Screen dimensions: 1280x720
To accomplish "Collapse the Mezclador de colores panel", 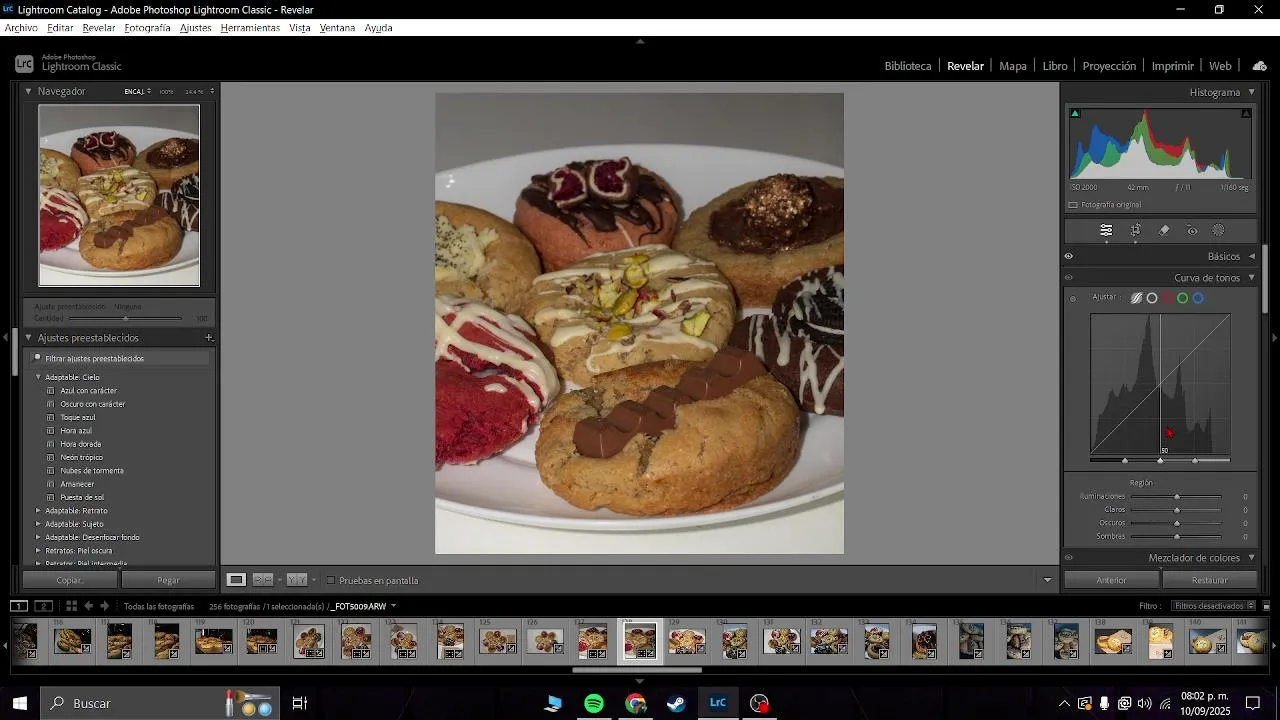I will [1251, 558].
